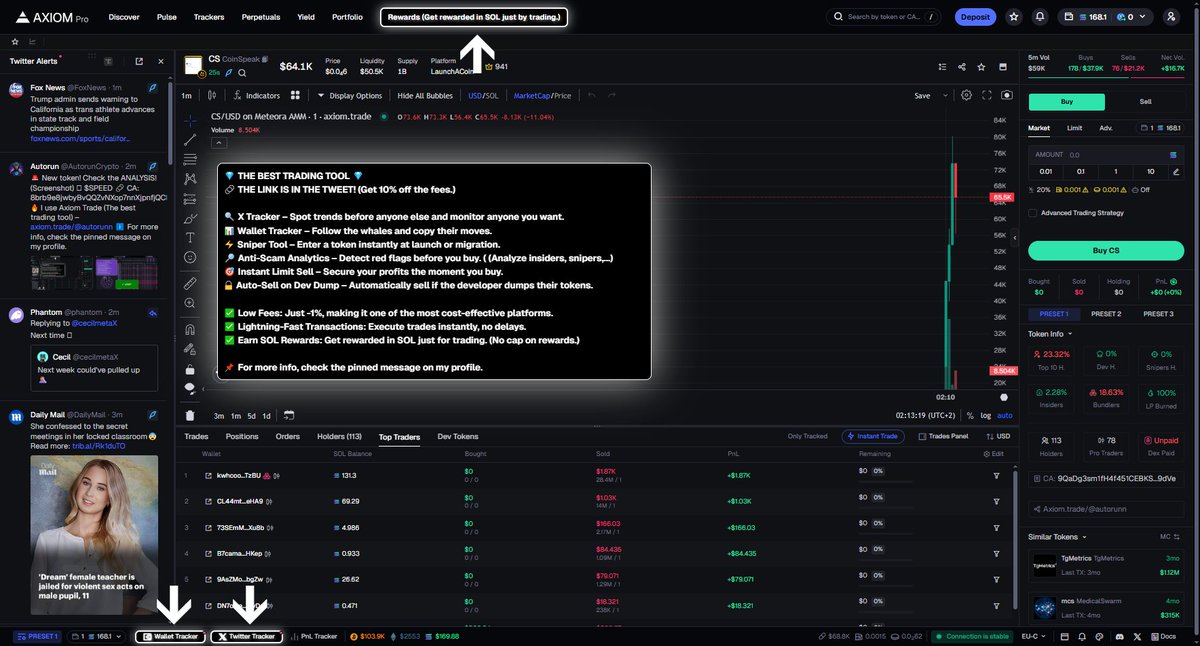This screenshot has height=646, width=1200.
Task: Toggle Only Tracked traders filter
Action: click(x=807, y=436)
